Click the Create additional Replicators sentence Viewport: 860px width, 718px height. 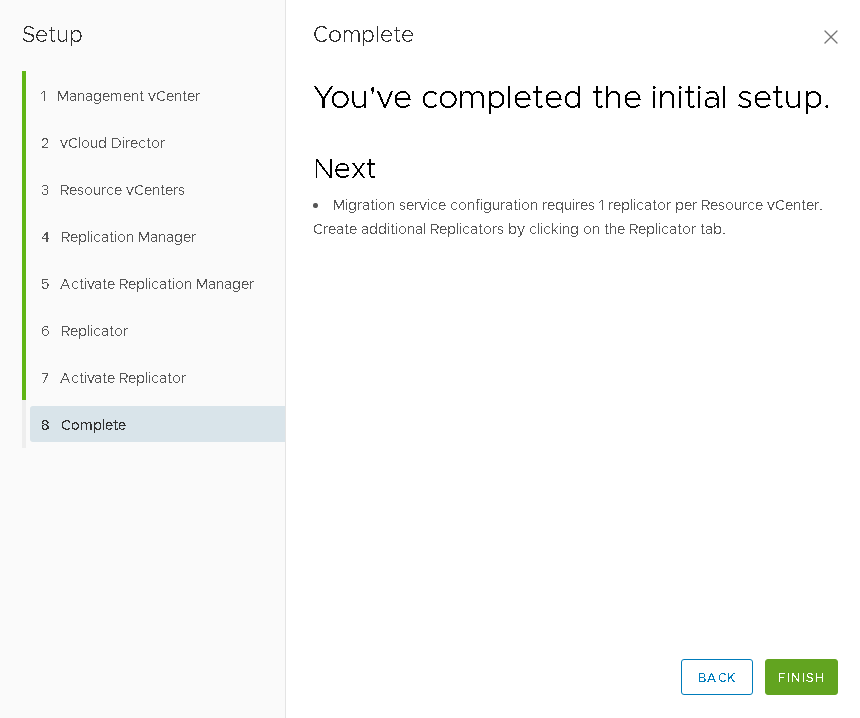pyautogui.click(x=519, y=229)
